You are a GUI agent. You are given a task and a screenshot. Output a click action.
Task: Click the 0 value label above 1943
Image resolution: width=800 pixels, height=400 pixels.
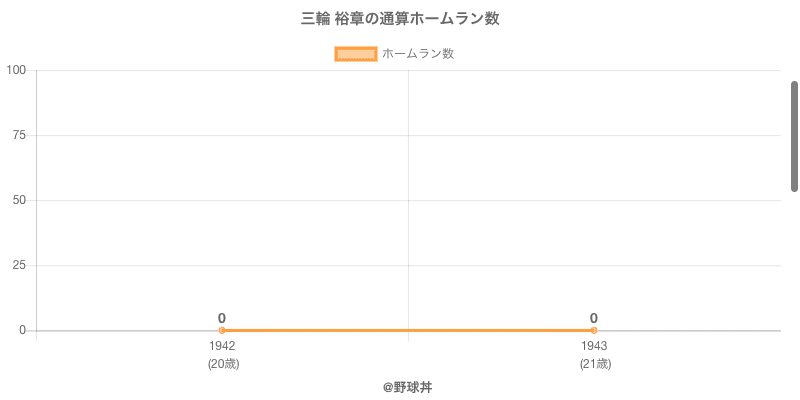[594, 318]
